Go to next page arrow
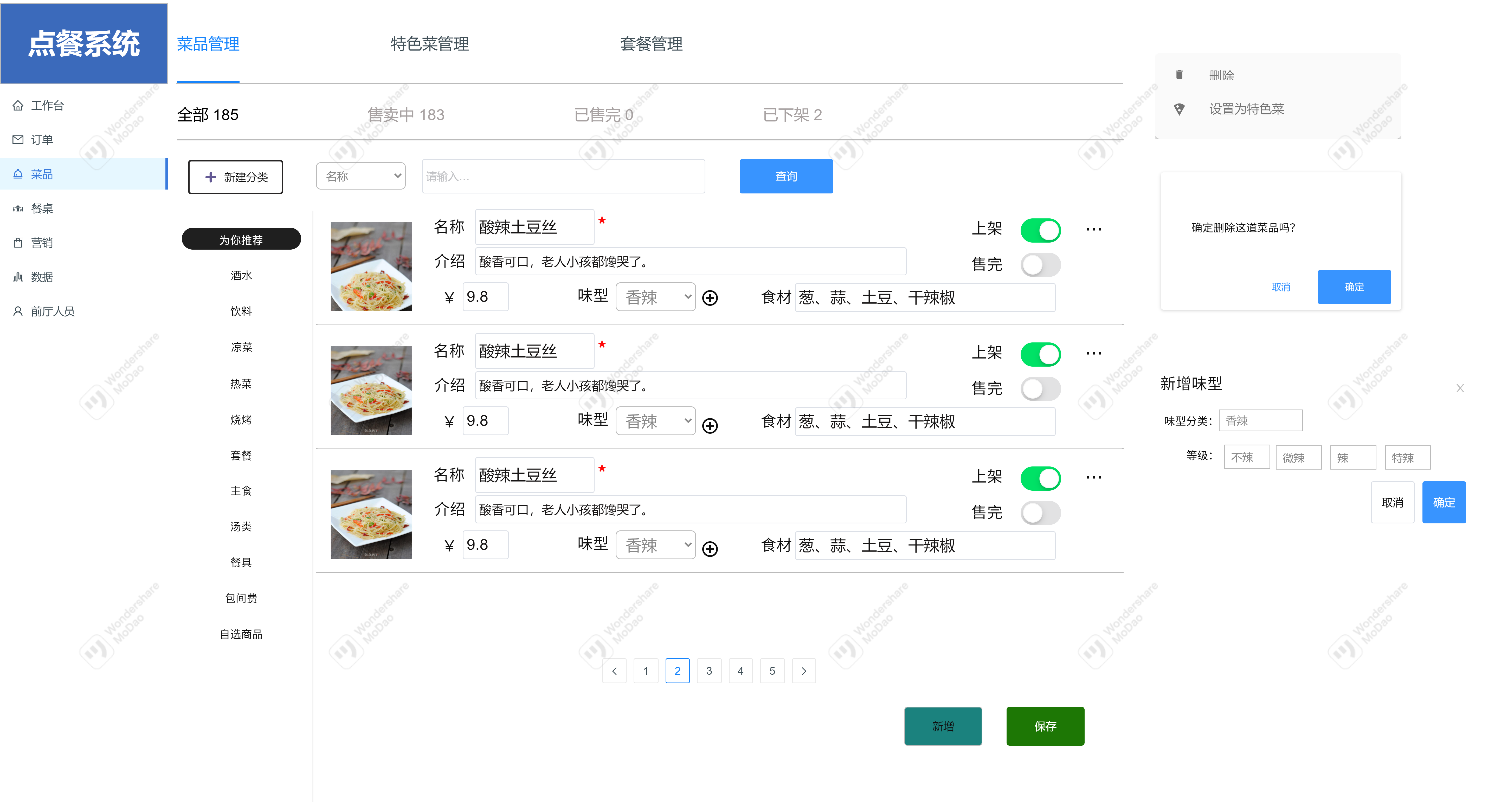 [x=803, y=671]
